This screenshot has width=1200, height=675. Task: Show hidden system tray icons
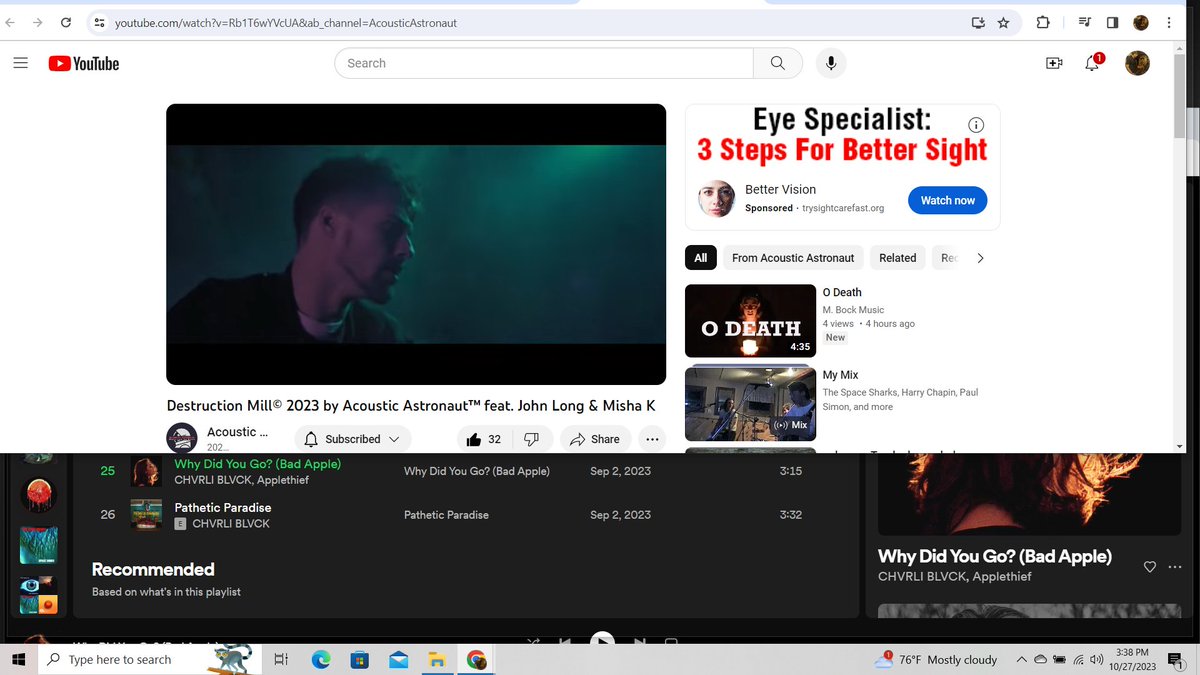(1021, 660)
